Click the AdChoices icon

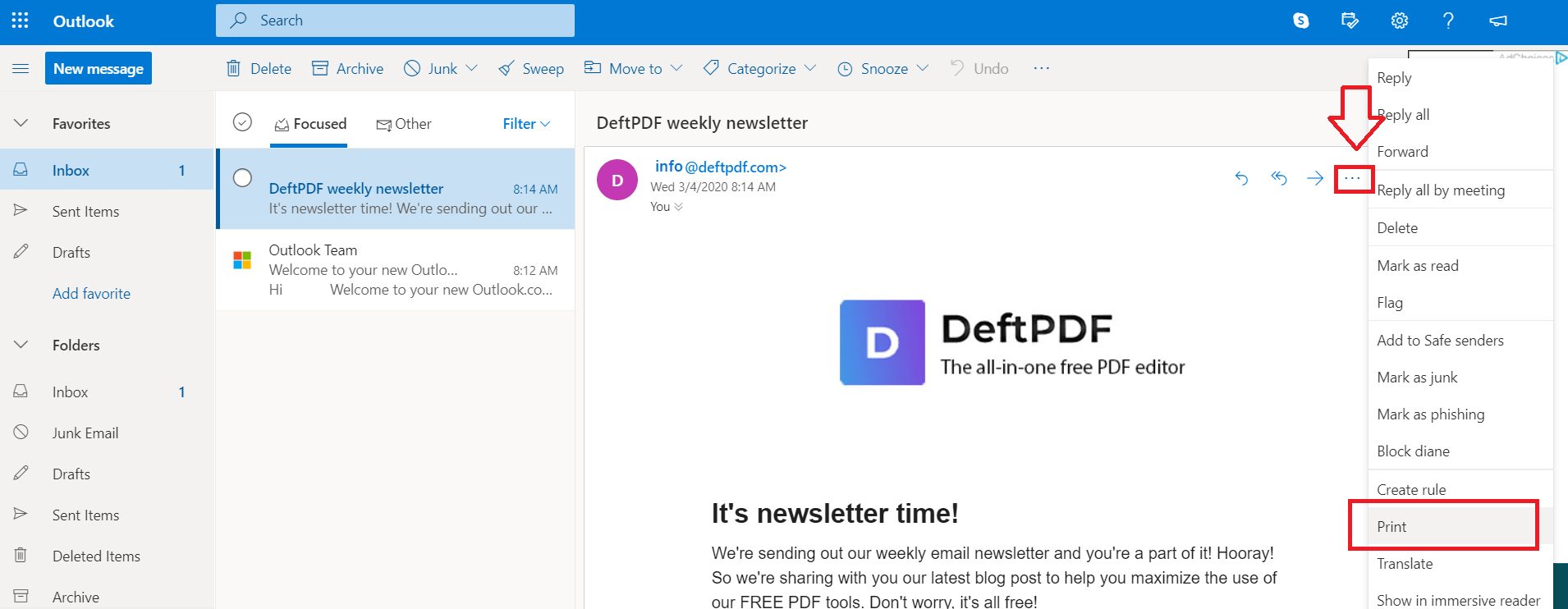1561,57
